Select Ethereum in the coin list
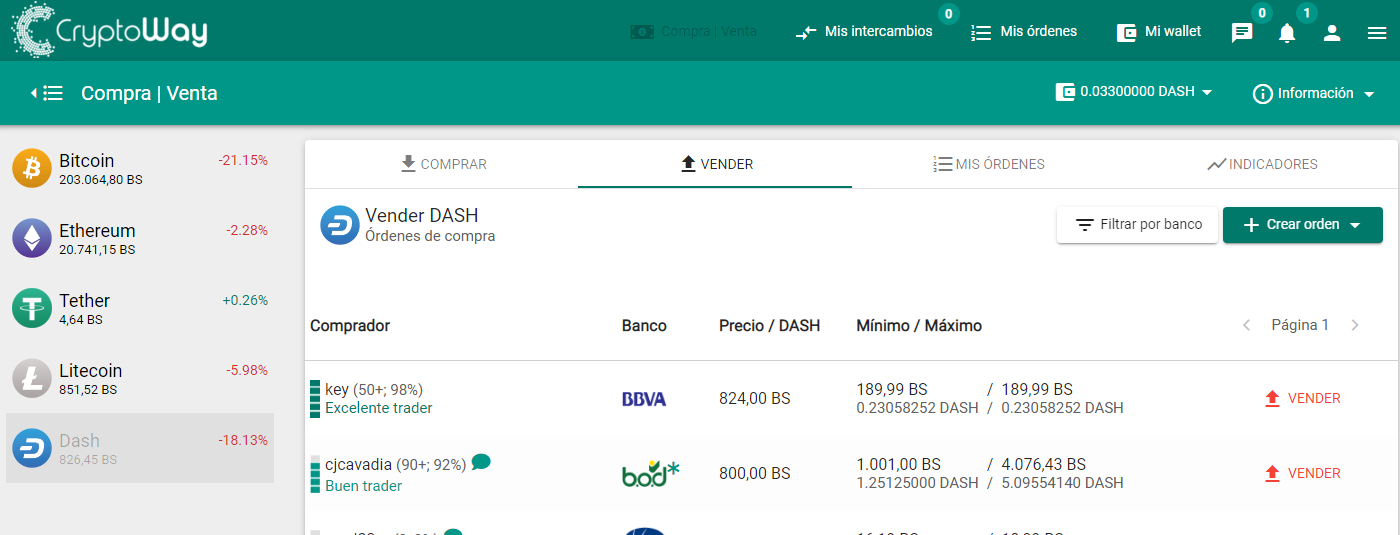 click(140, 238)
